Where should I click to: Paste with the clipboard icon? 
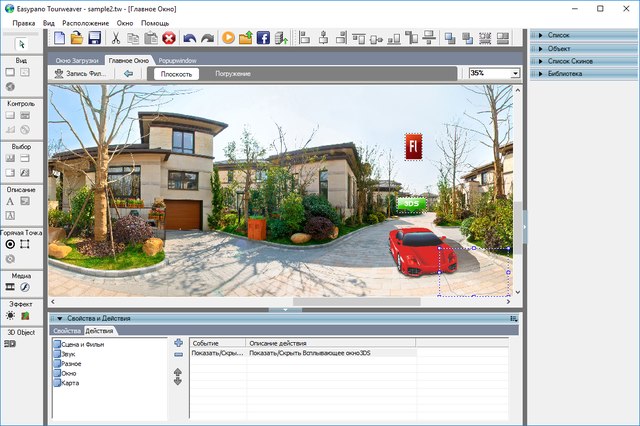click(x=151, y=38)
